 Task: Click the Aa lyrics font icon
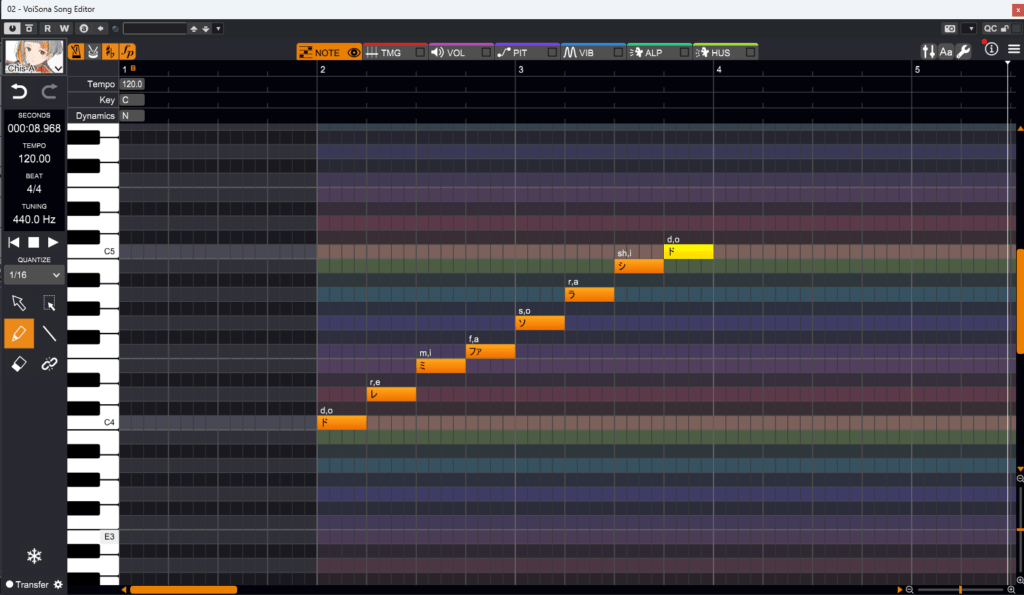point(946,52)
